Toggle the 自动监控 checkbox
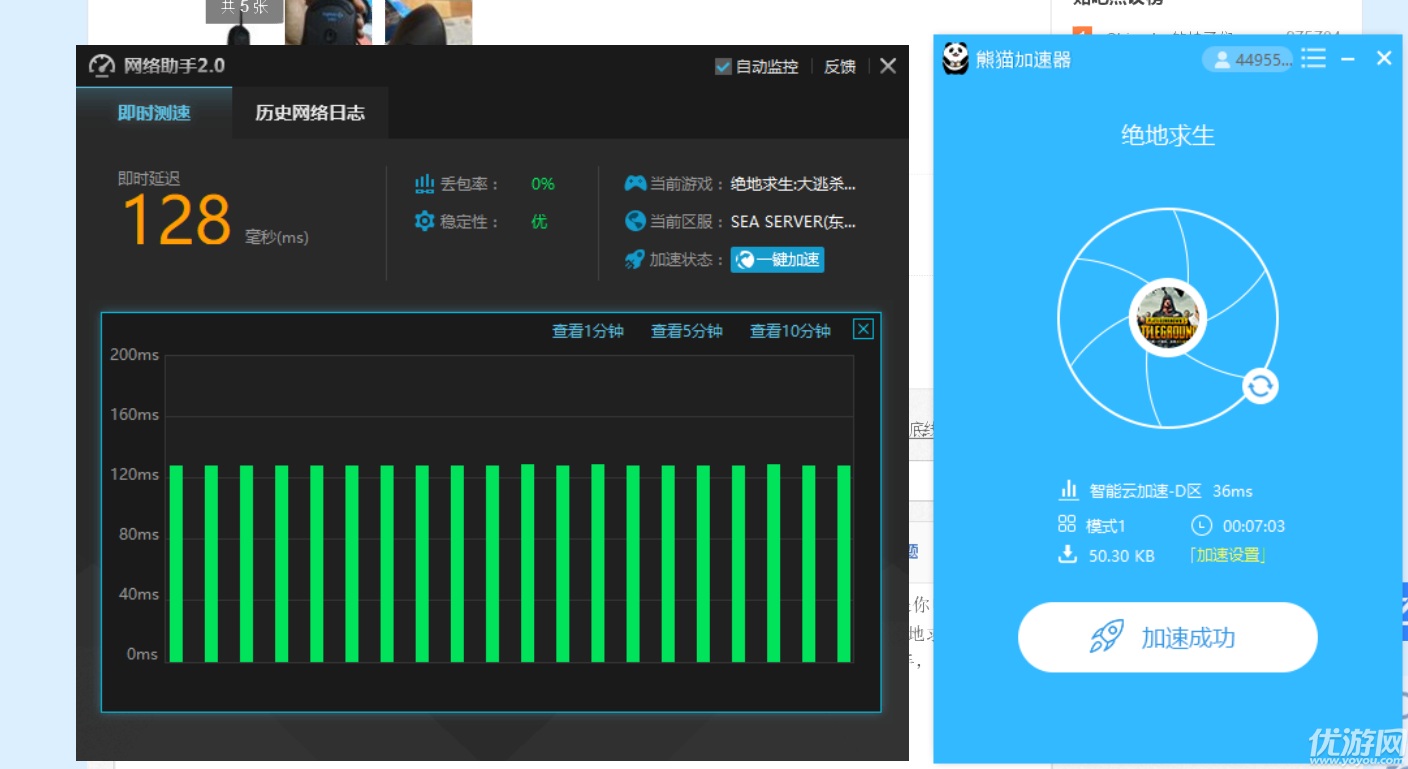The height and width of the screenshot is (769, 1408). pyautogui.click(x=723, y=67)
